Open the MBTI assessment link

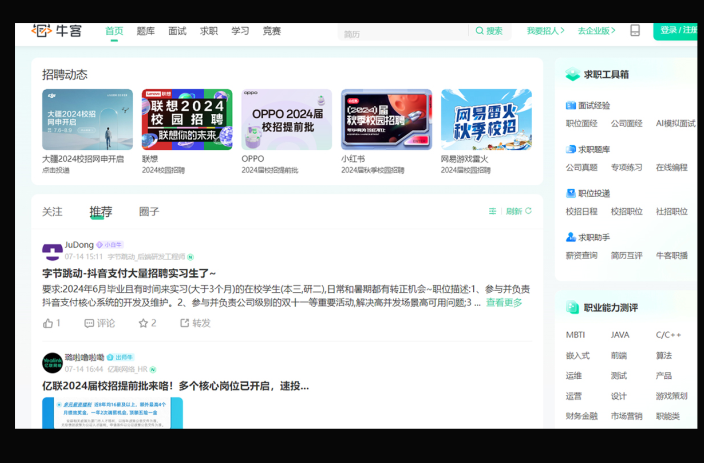pyautogui.click(x=576, y=335)
